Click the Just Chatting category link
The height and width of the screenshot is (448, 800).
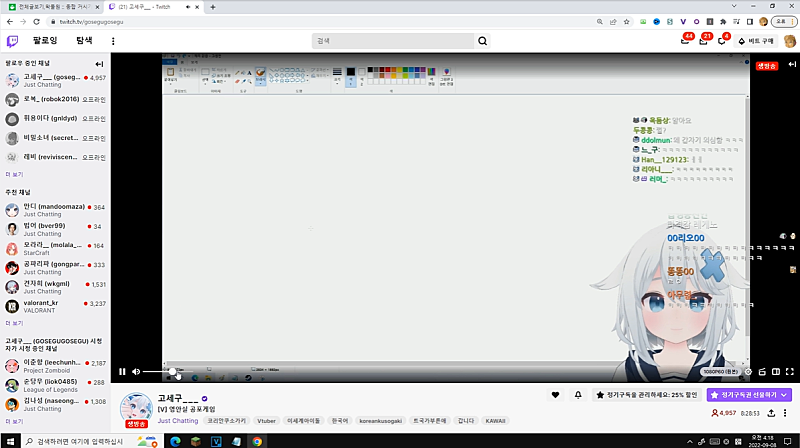[178, 420]
